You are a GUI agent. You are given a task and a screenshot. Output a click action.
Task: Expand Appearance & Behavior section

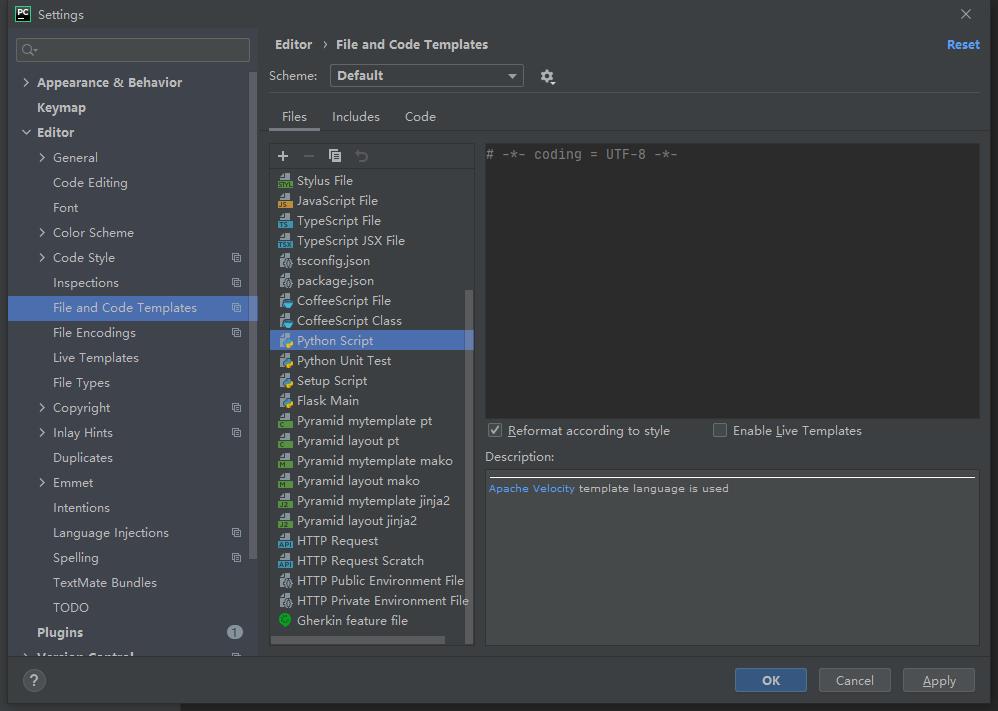(x=26, y=83)
